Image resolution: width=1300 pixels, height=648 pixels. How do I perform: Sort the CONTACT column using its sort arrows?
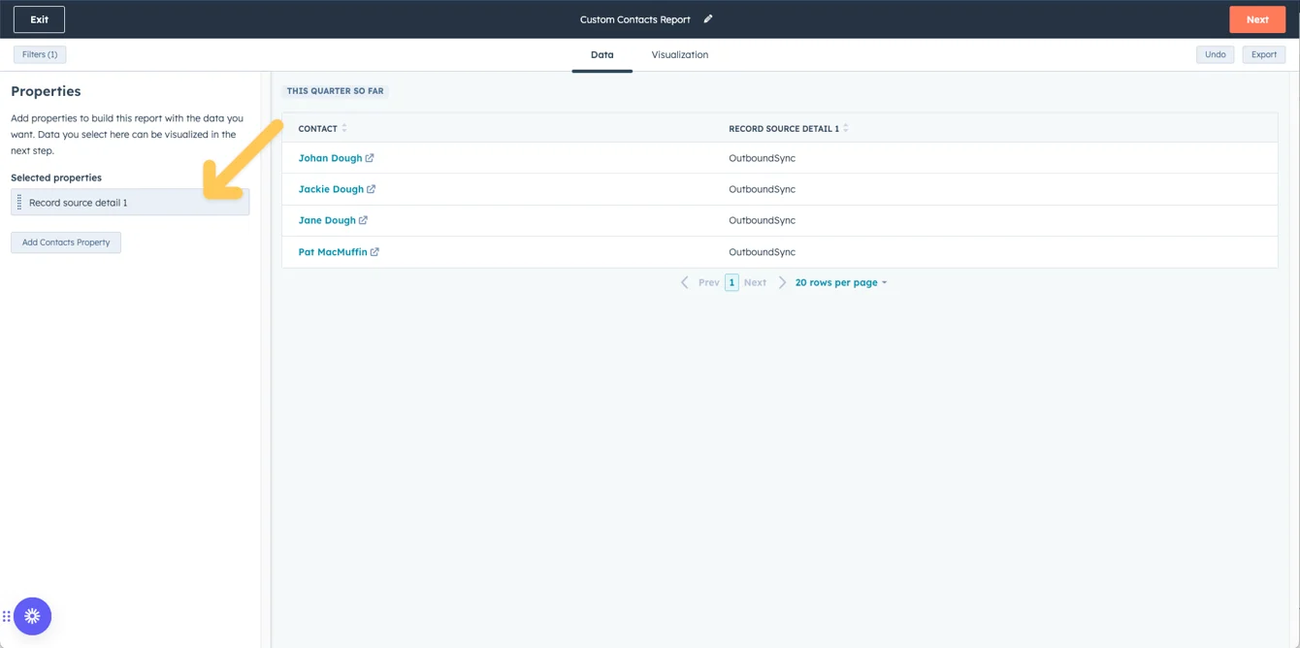(344, 127)
